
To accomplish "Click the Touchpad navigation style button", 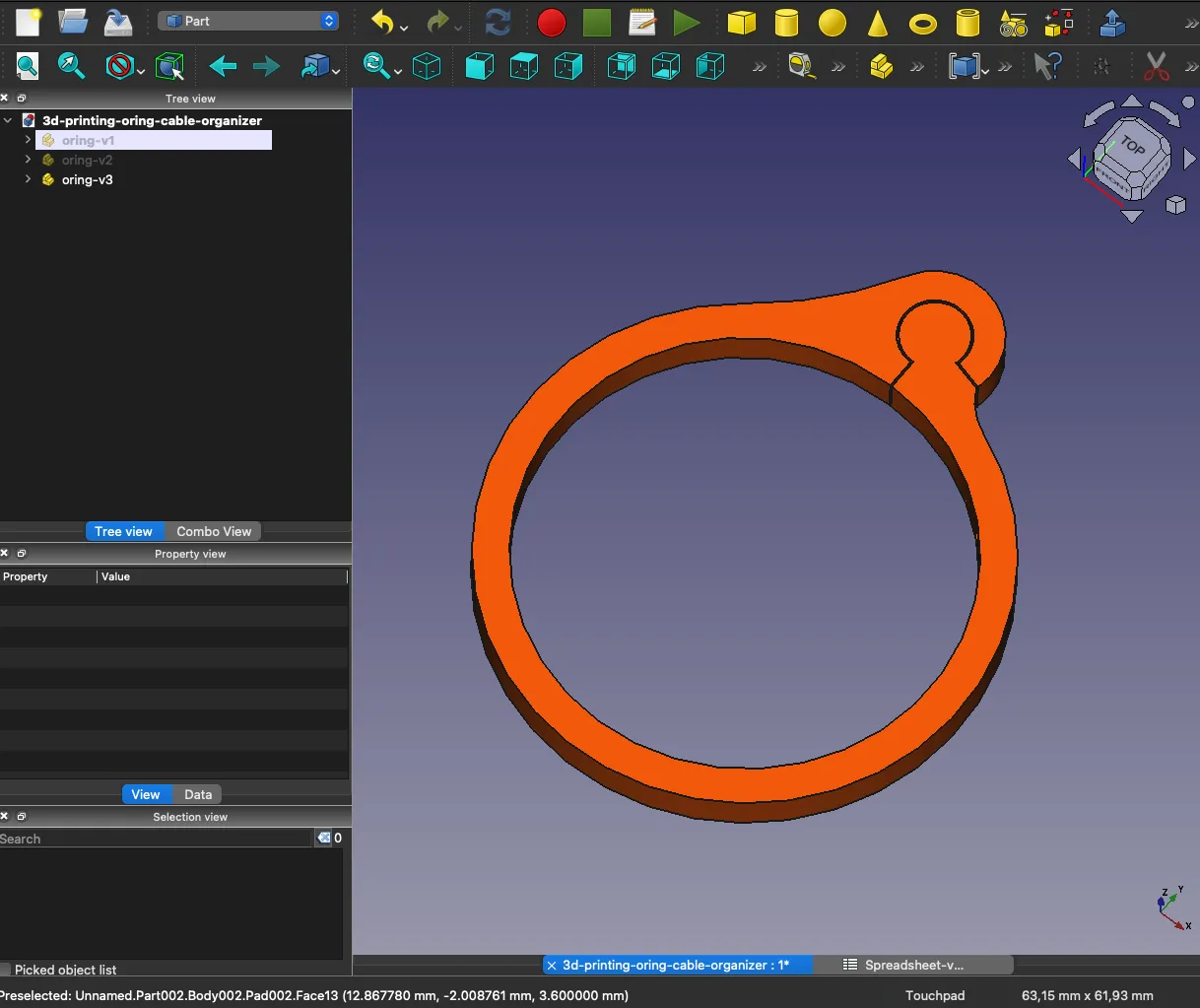I will [935, 995].
